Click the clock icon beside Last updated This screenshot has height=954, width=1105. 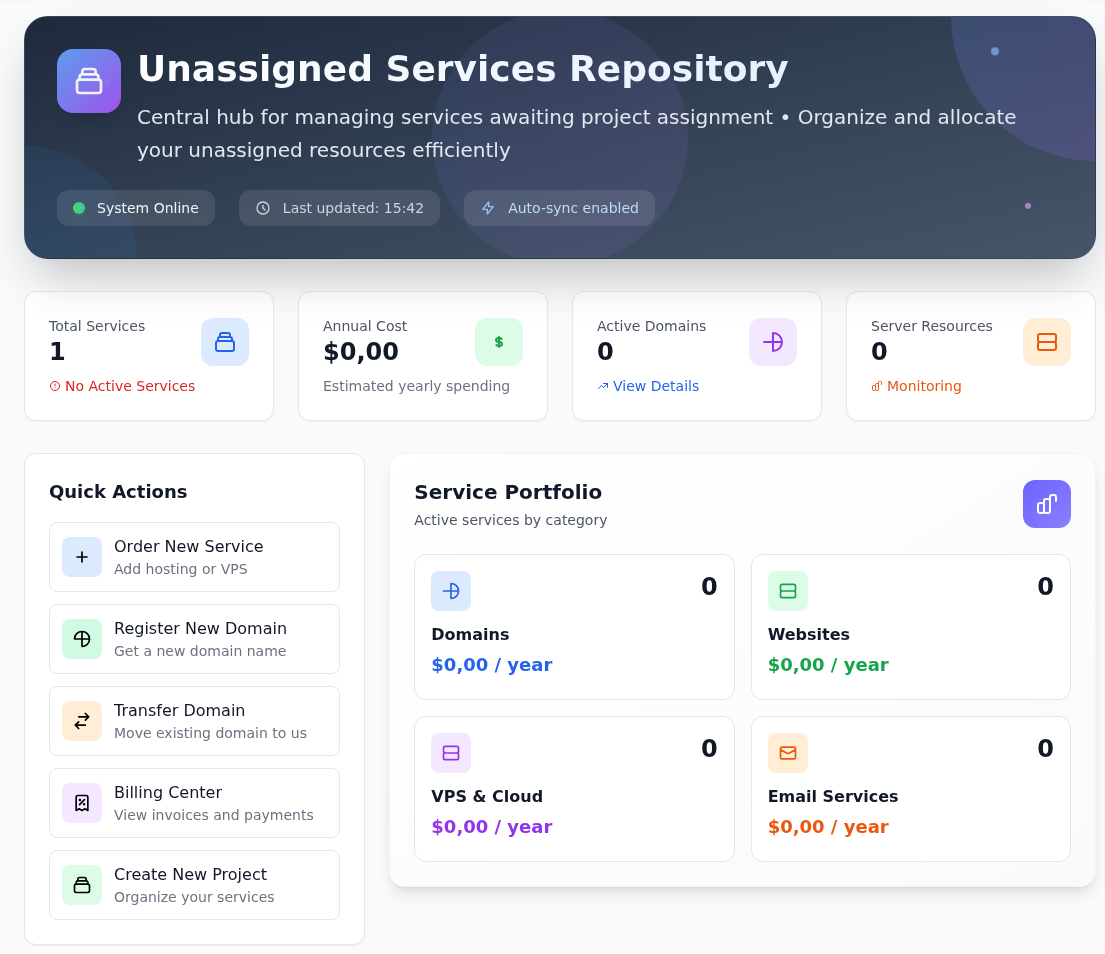tap(263, 208)
